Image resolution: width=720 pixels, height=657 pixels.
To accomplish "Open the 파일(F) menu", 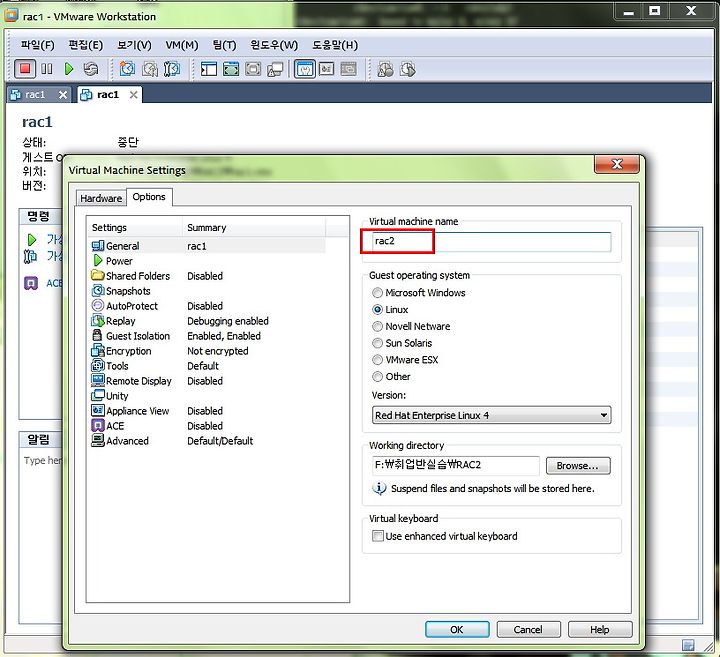I will point(38,45).
